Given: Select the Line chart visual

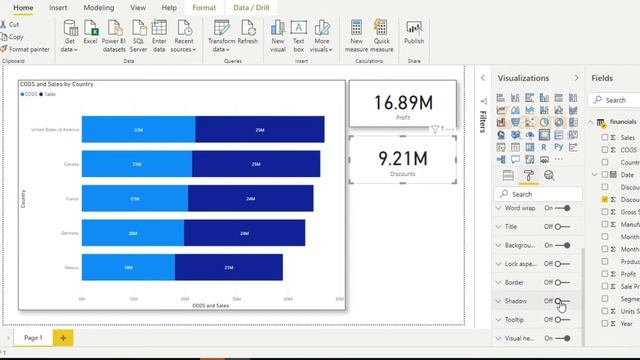Looking at the screenshot, I should (501, 110).
